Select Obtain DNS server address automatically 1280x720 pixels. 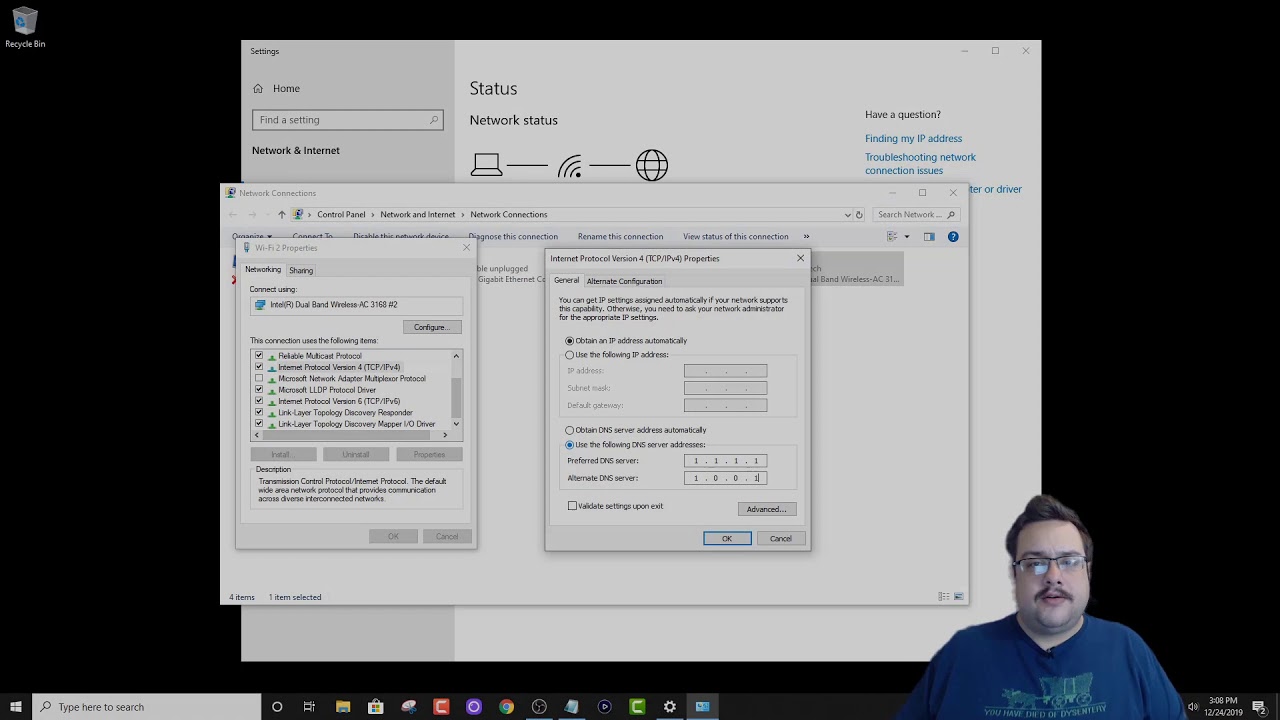point(570,430)
